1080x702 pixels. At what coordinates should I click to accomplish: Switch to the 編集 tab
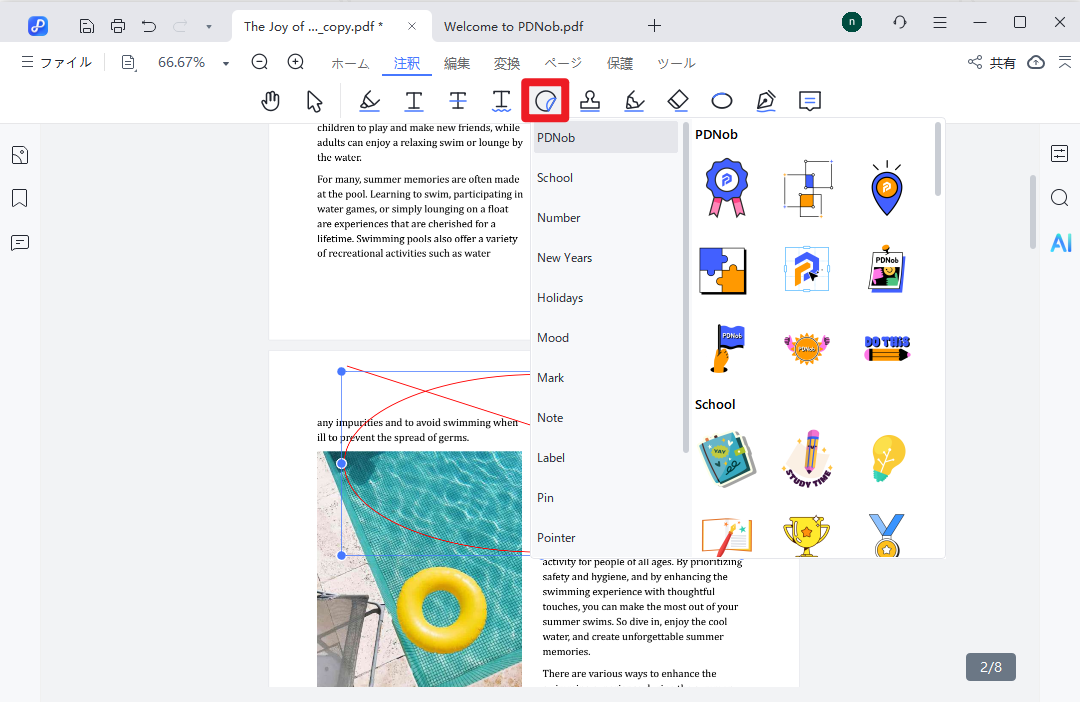(x=457, y=63)
